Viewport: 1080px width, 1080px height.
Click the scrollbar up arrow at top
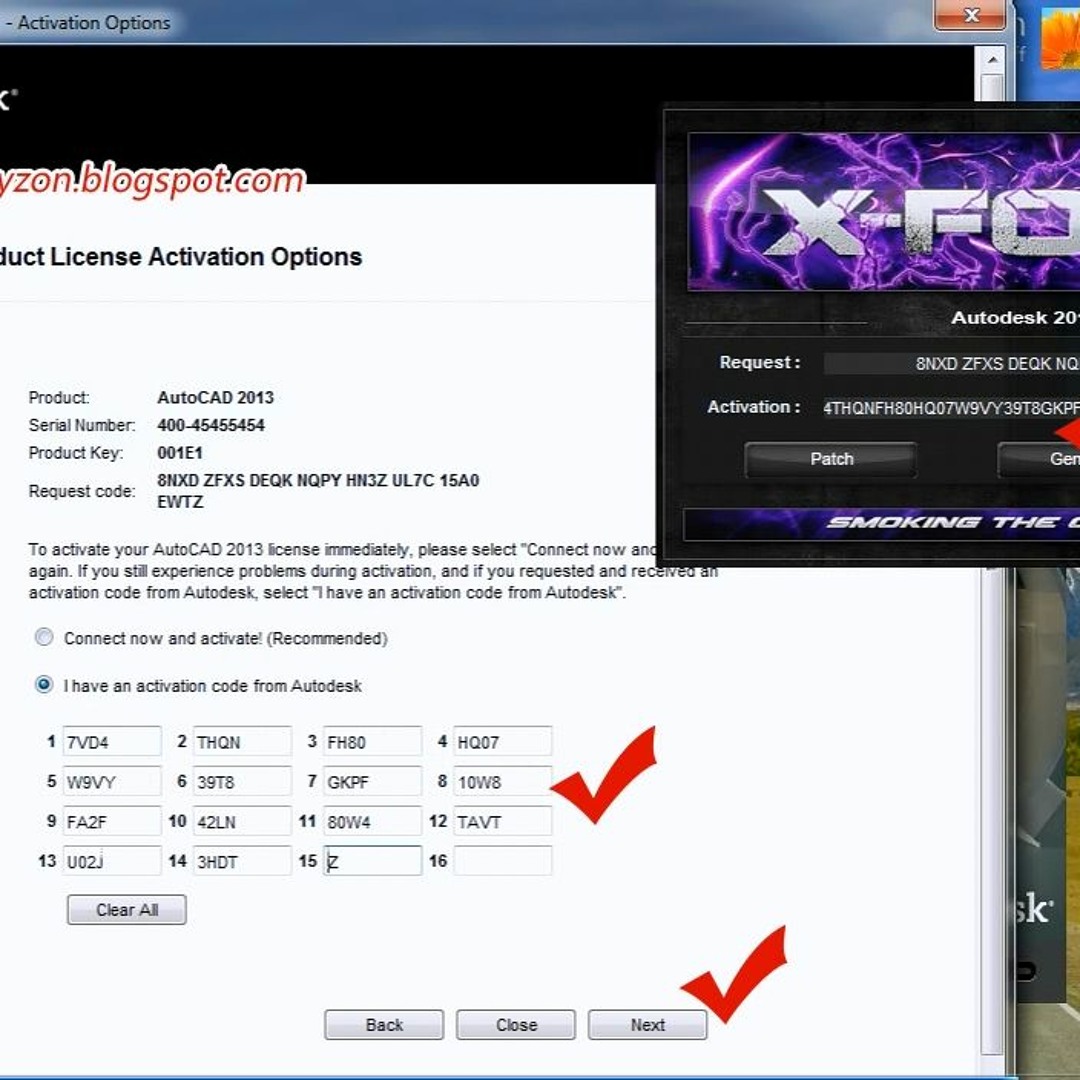(991, 62)
